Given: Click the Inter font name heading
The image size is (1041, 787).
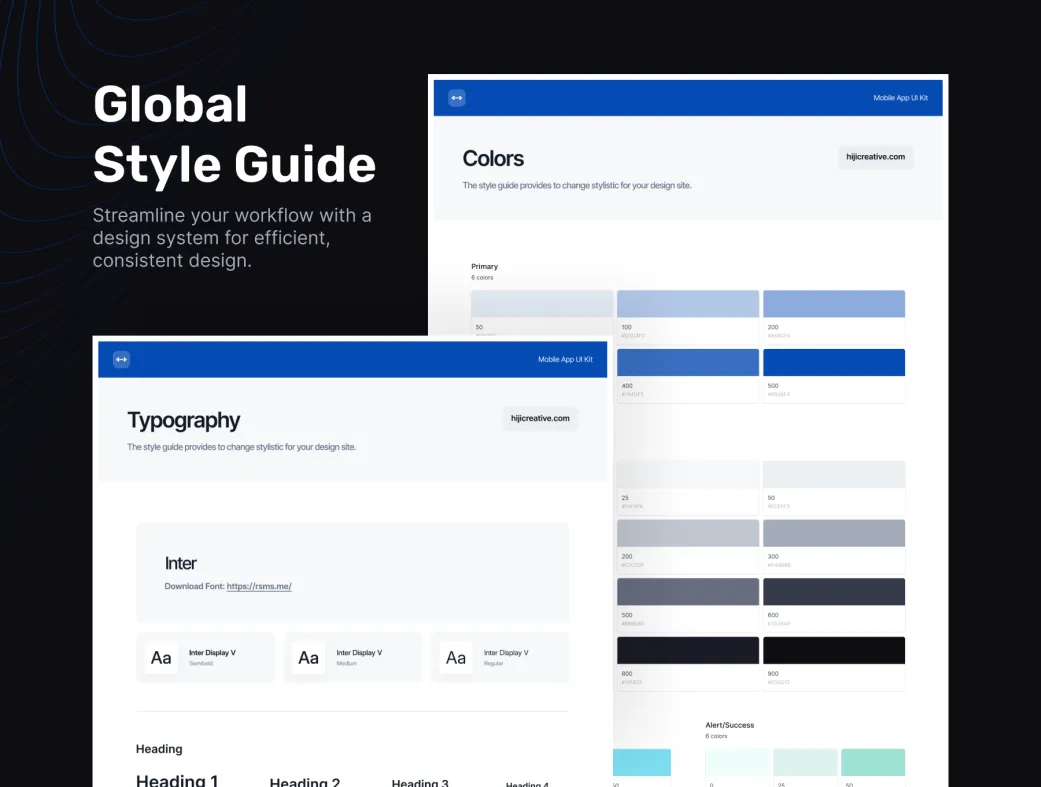Looking at the screenshot, I should [181, 564].
